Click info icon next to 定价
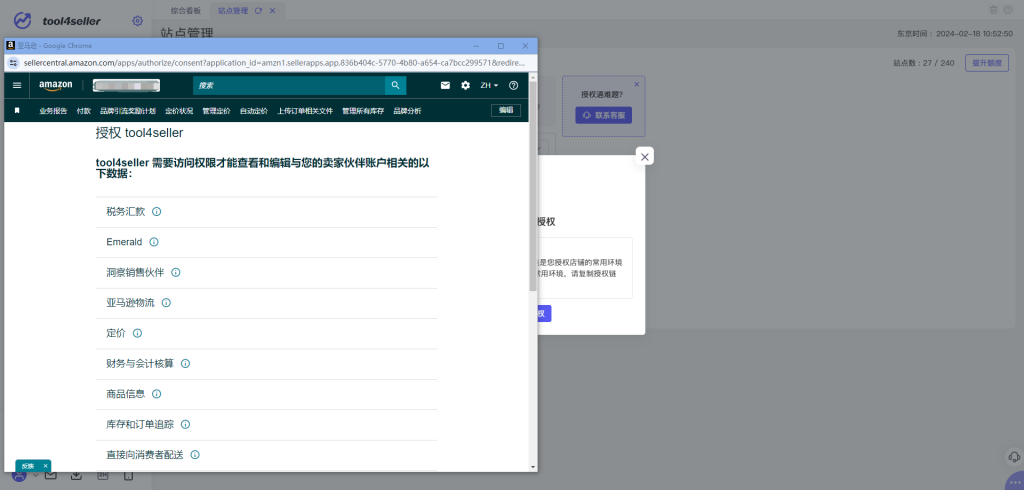Viewport: 1024px width, 490px height. 137,333
